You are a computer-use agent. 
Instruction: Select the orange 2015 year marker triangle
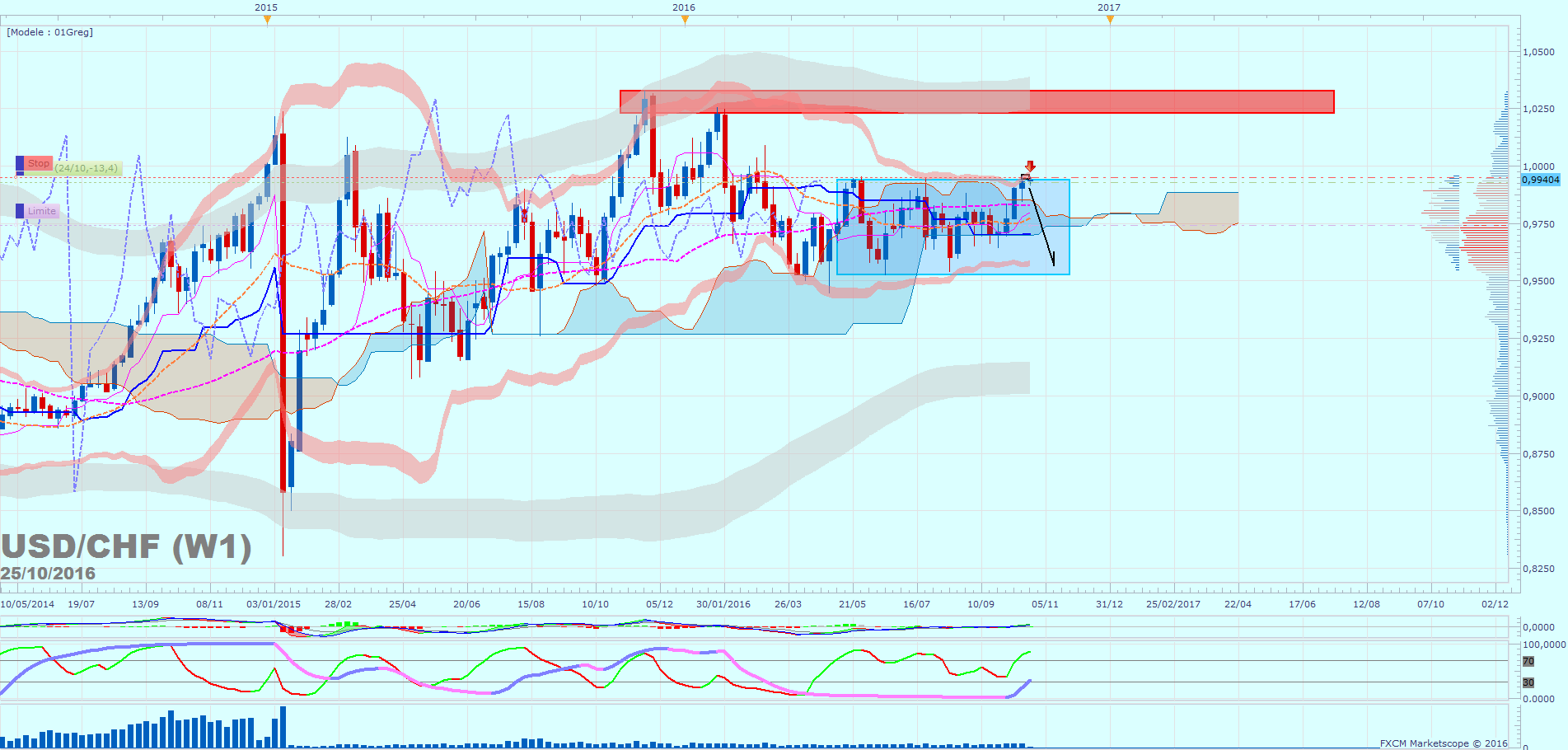click(266, 20)
